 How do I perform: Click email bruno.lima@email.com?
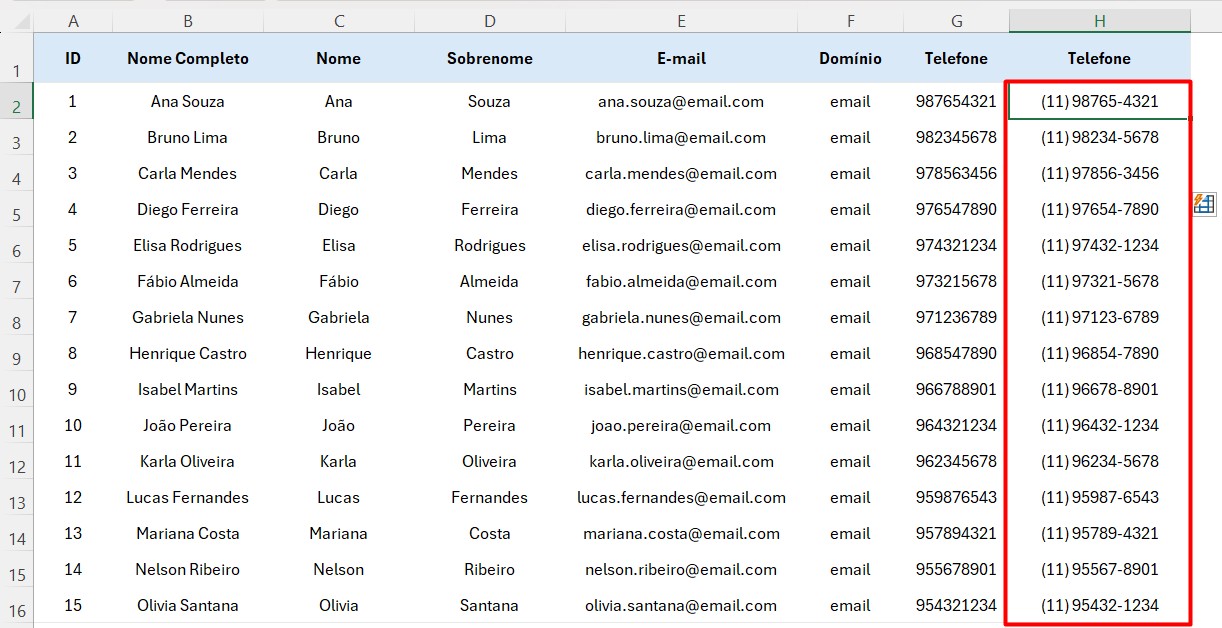click(681, 137)
